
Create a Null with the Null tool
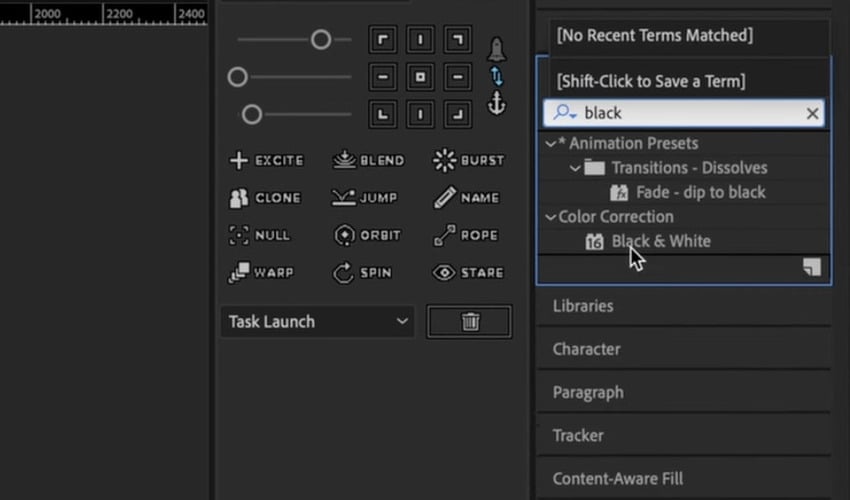pyautogui.click(x=259, y=235)
